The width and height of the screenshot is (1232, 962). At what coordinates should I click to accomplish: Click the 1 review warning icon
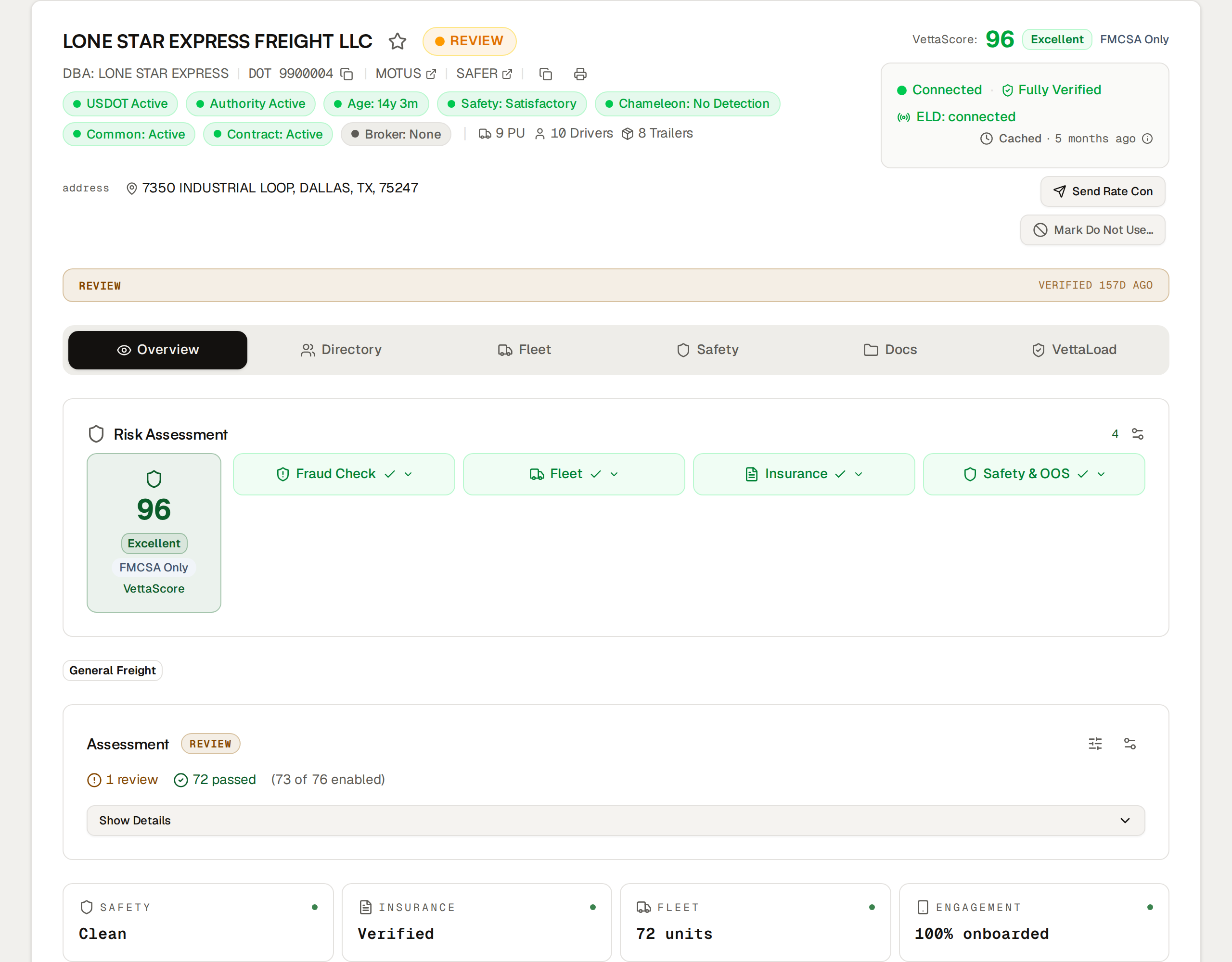click(94, 781)
